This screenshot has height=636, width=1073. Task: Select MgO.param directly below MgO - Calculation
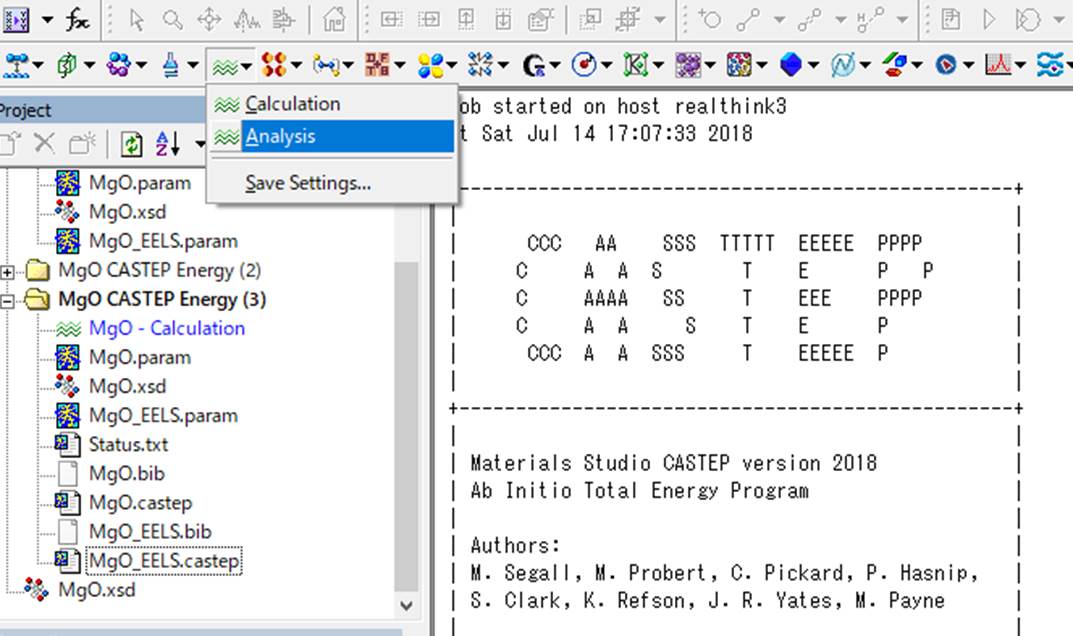tap(140, 357)
